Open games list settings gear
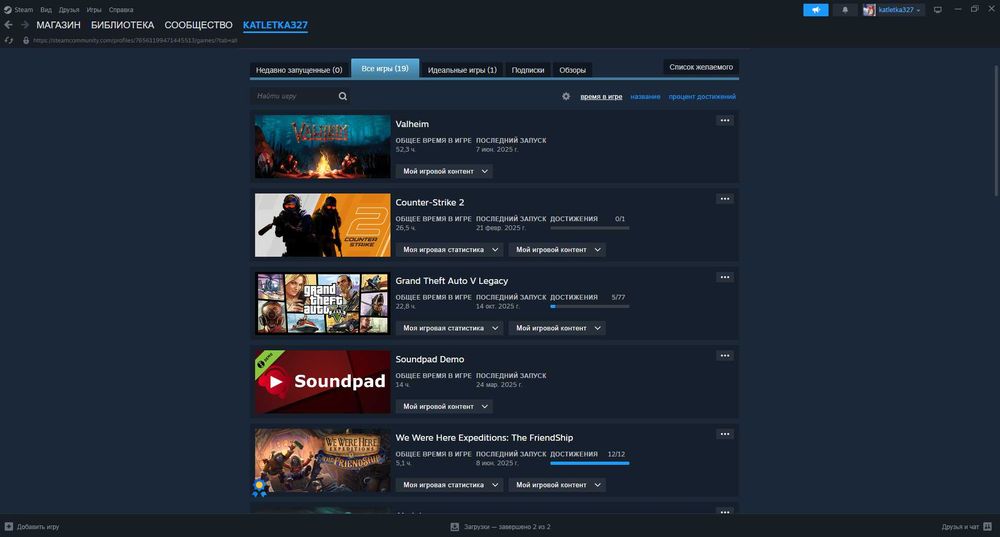Viewport: 1000px width, 537px height. point(566,96)
